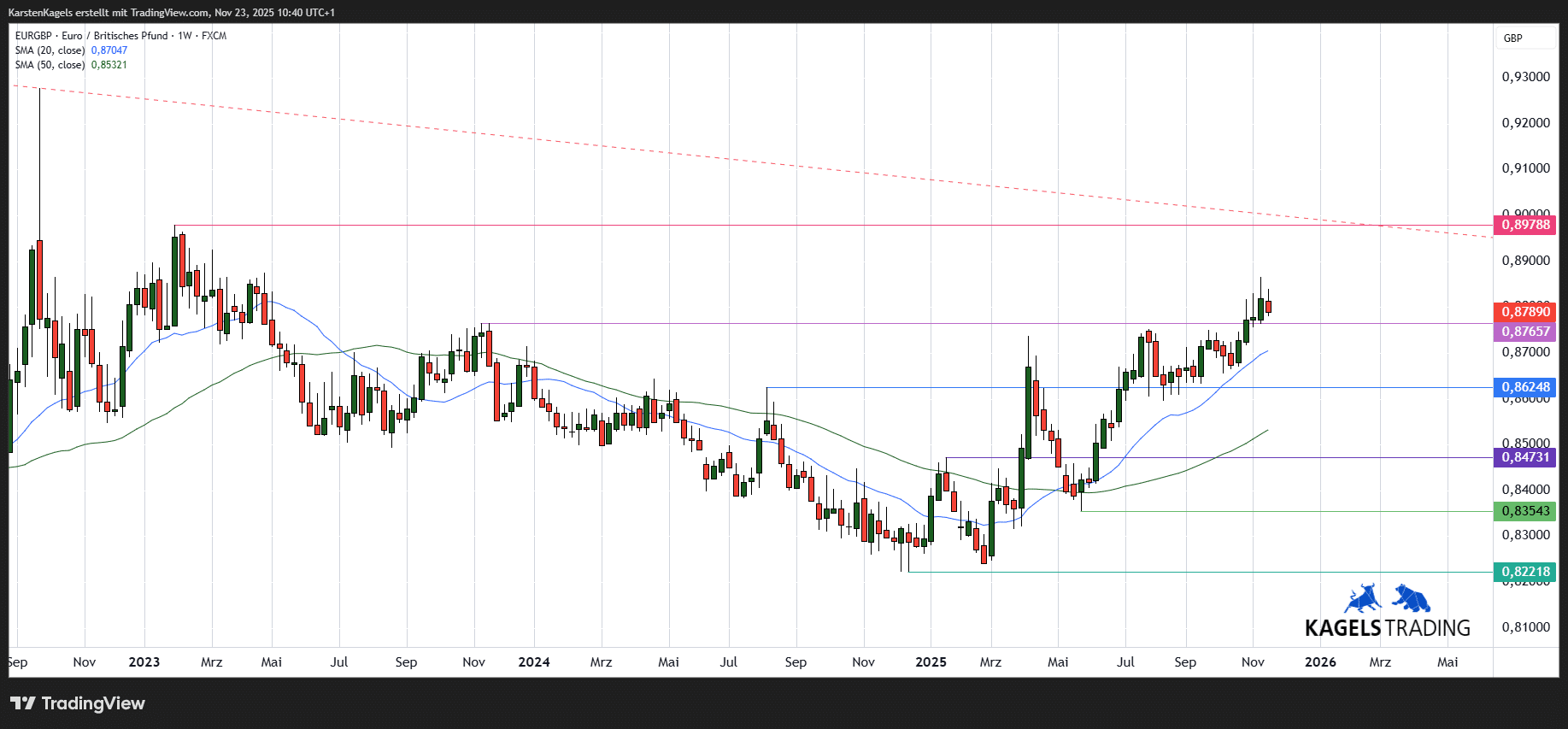Click the 2025 label on time axis
The image size is (1568, 729).
tap(931, 662)
